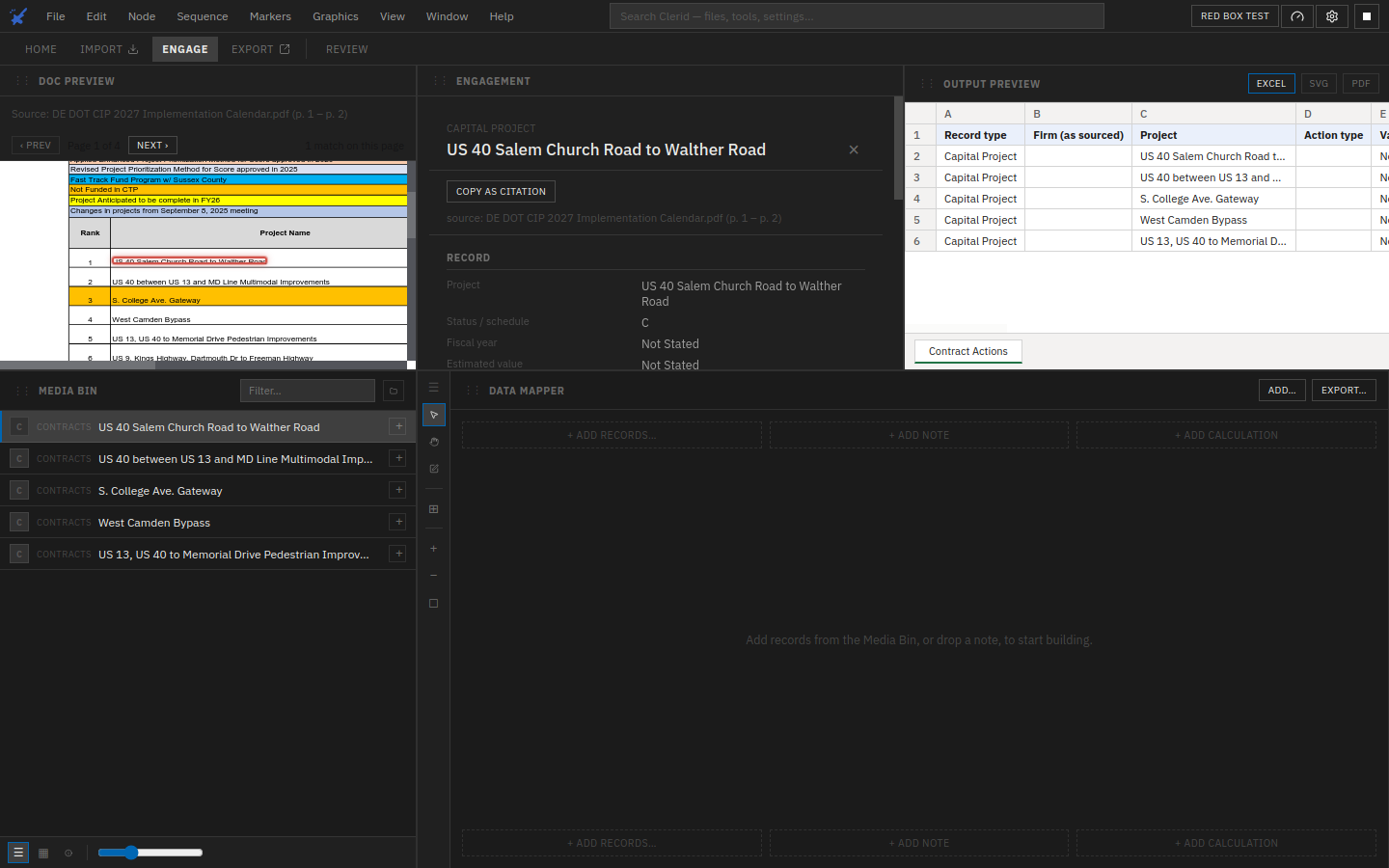Adjust the Media Bin thumbnail size slider

tap(150, 853)
